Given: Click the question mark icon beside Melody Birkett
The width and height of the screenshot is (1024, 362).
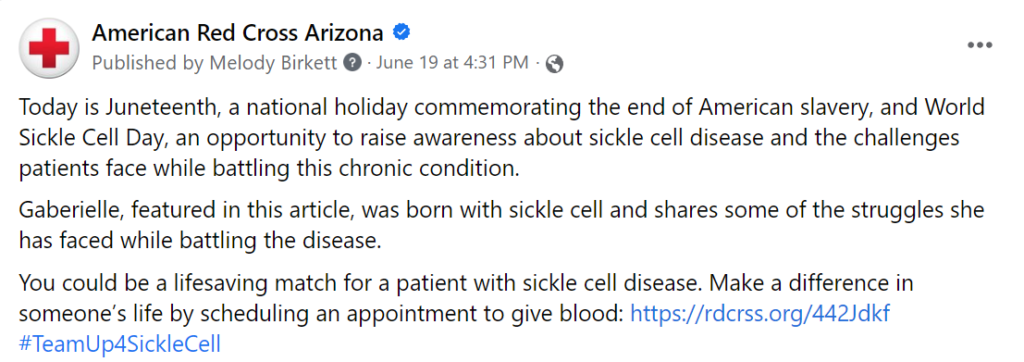Looking at the screenshot, I should pyautogui.click(x=353, y=63).
